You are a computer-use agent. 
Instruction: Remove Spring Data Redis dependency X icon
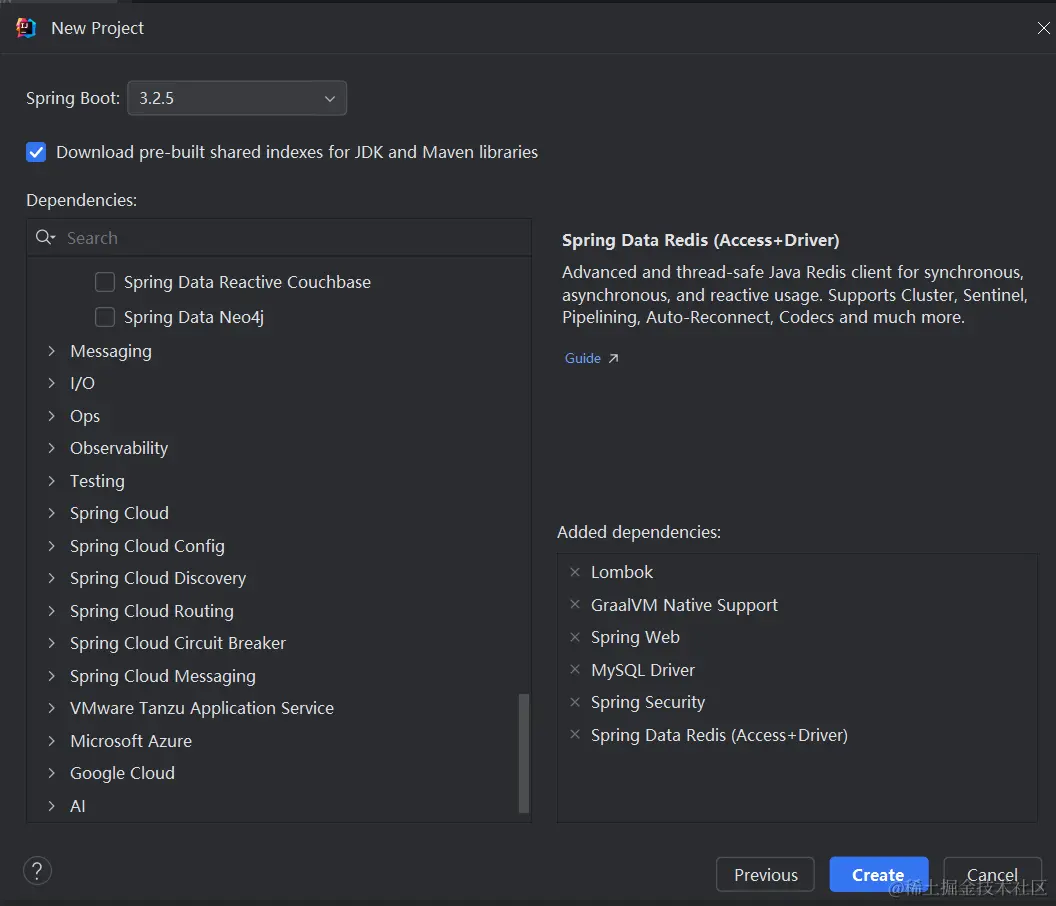pyautogui.click(x=574, y=734)
